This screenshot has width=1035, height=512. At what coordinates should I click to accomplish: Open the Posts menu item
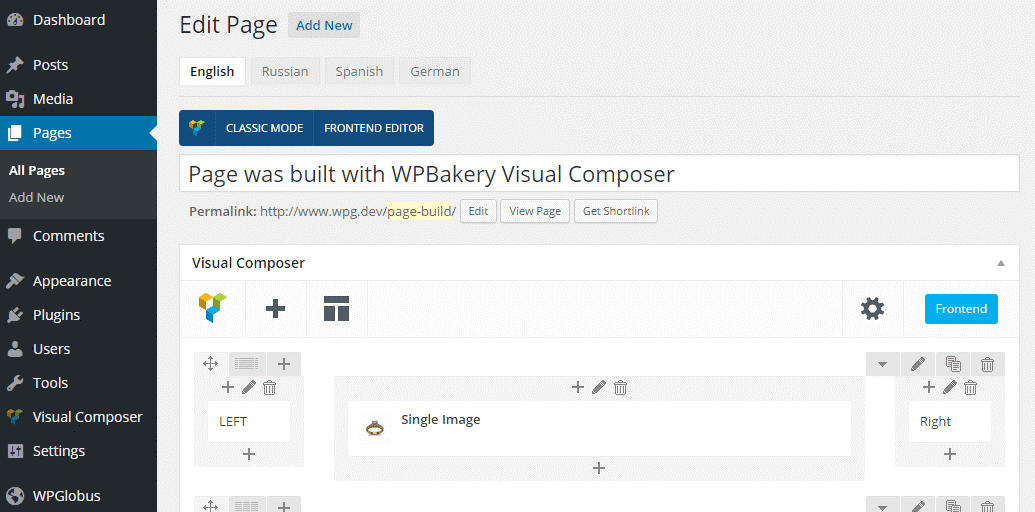[51, 65]
